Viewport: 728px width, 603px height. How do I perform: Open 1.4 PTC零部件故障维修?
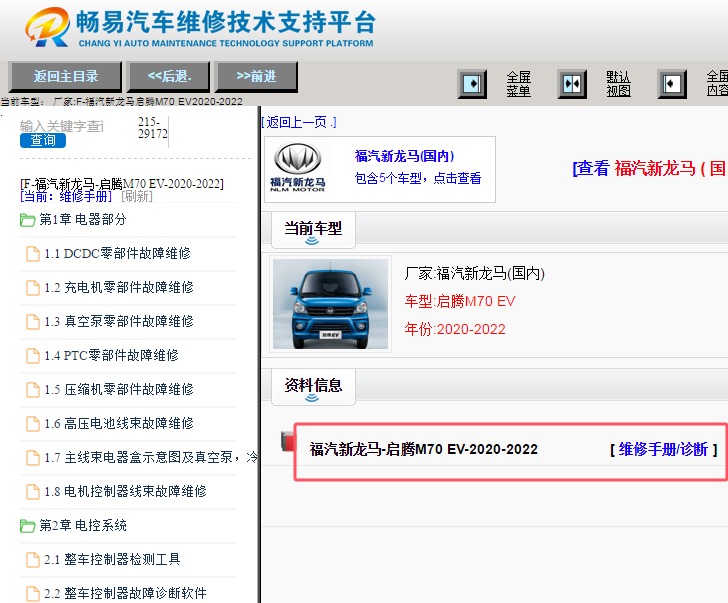(111, 356)
